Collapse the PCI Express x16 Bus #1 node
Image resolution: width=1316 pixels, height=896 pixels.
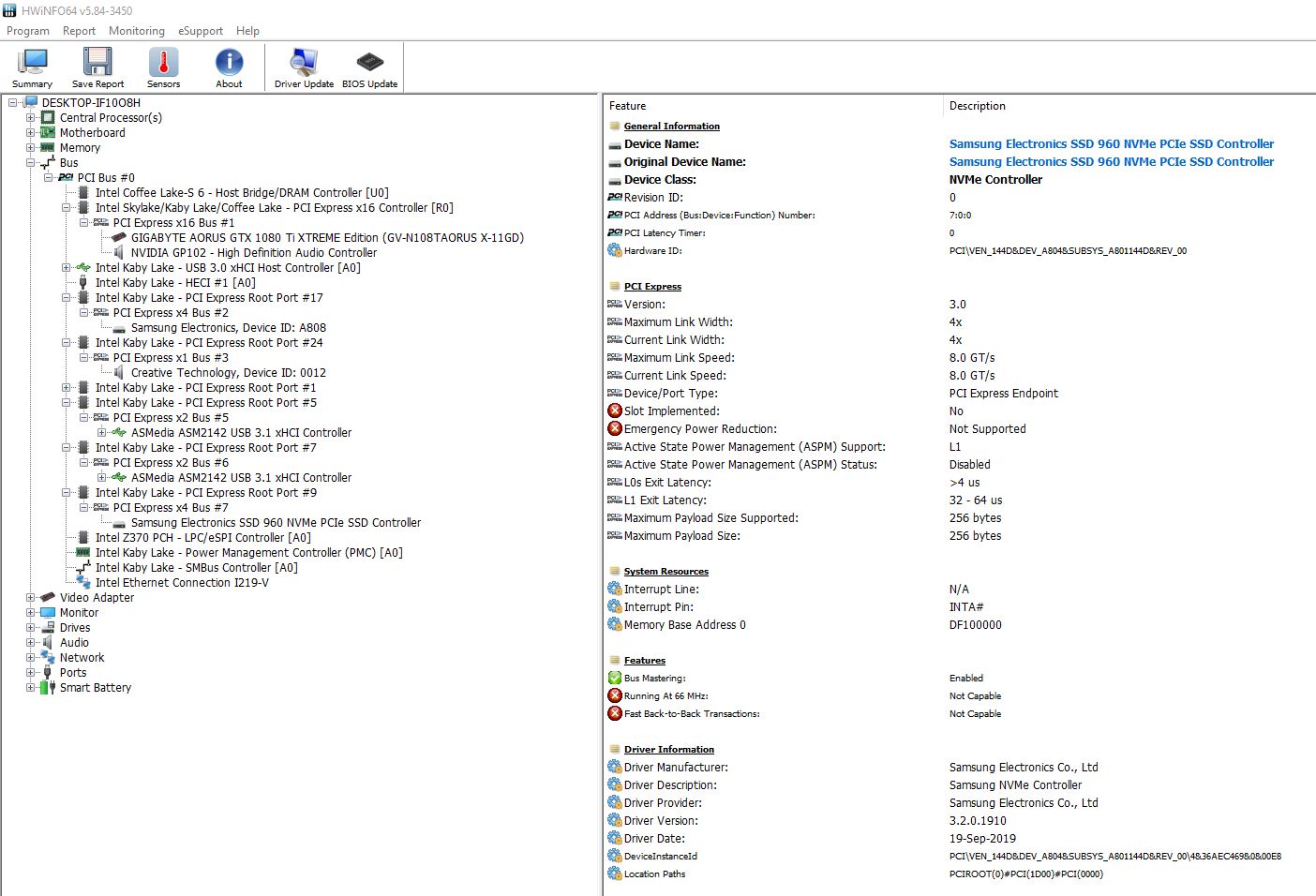click(x=84, y=223)
